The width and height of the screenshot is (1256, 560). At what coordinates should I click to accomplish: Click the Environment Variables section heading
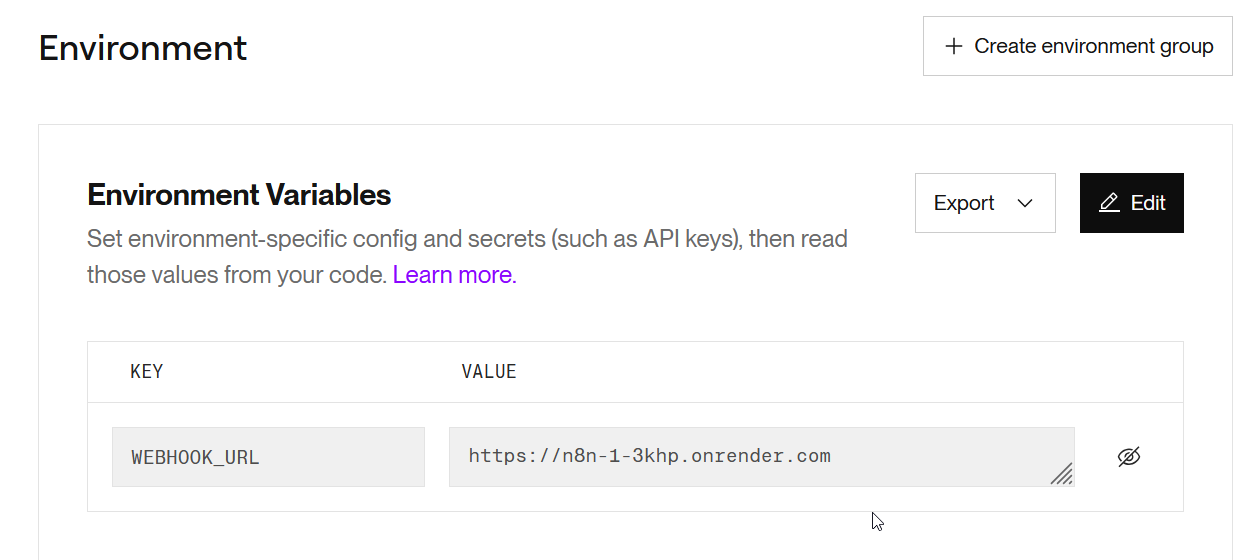click(x=239, y=194)
